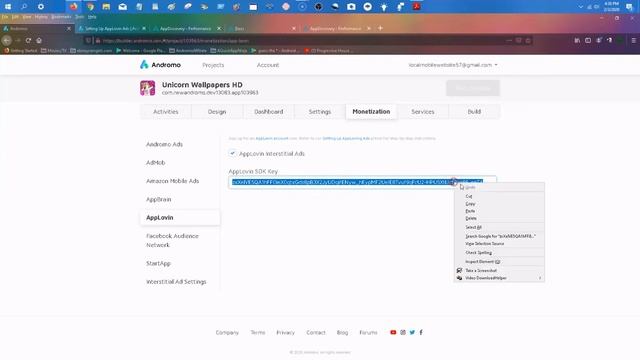Image resolution: width=640 pixels, height=360 pixels.
Task: Open the File Explorer icon in taskbar
Action: pyautogui.click(x=106, y=7)
